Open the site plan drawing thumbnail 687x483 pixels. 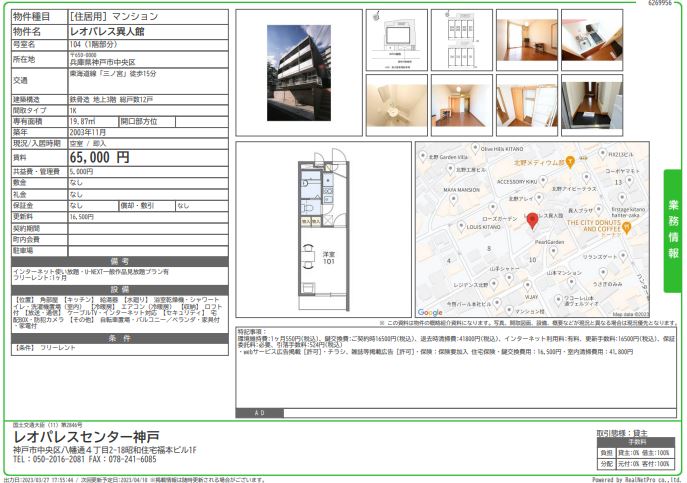(397, 40)
